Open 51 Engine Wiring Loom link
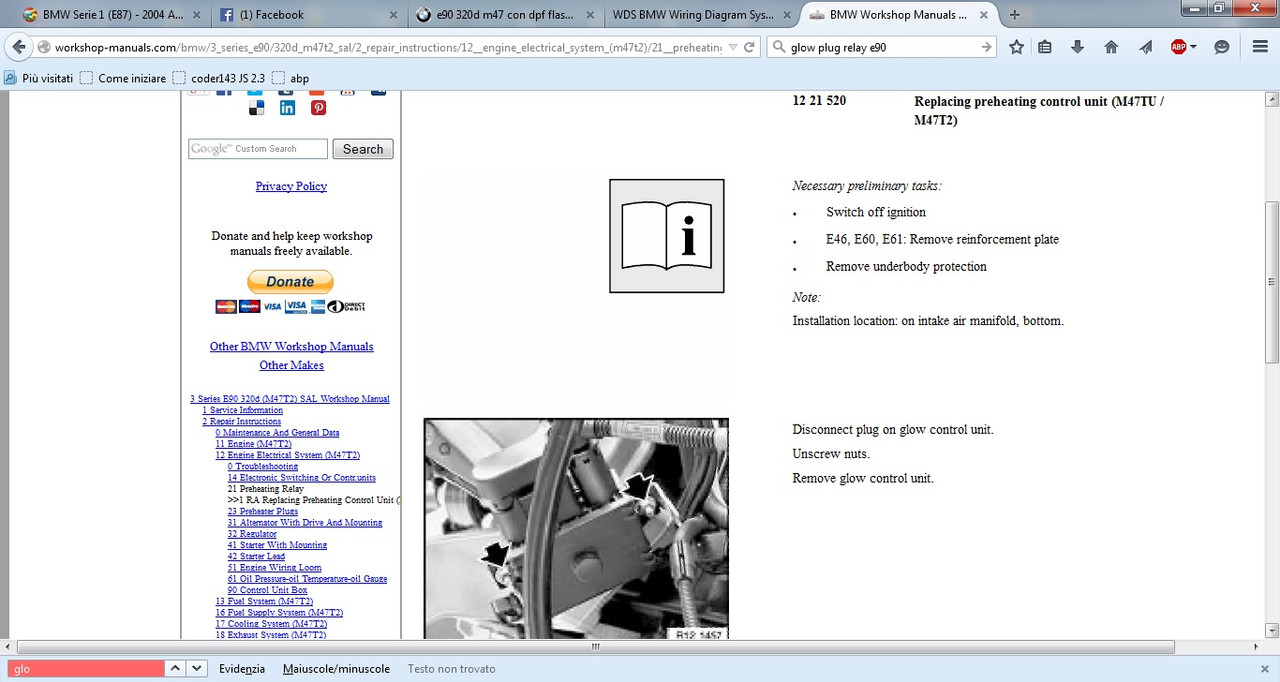Screen dimensions: 1280x682 275,567
